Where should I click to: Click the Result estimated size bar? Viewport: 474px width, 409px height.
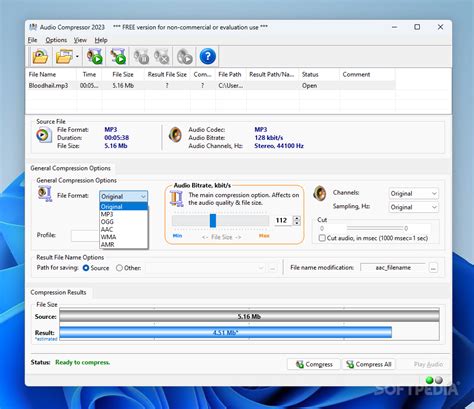point(226,332)
